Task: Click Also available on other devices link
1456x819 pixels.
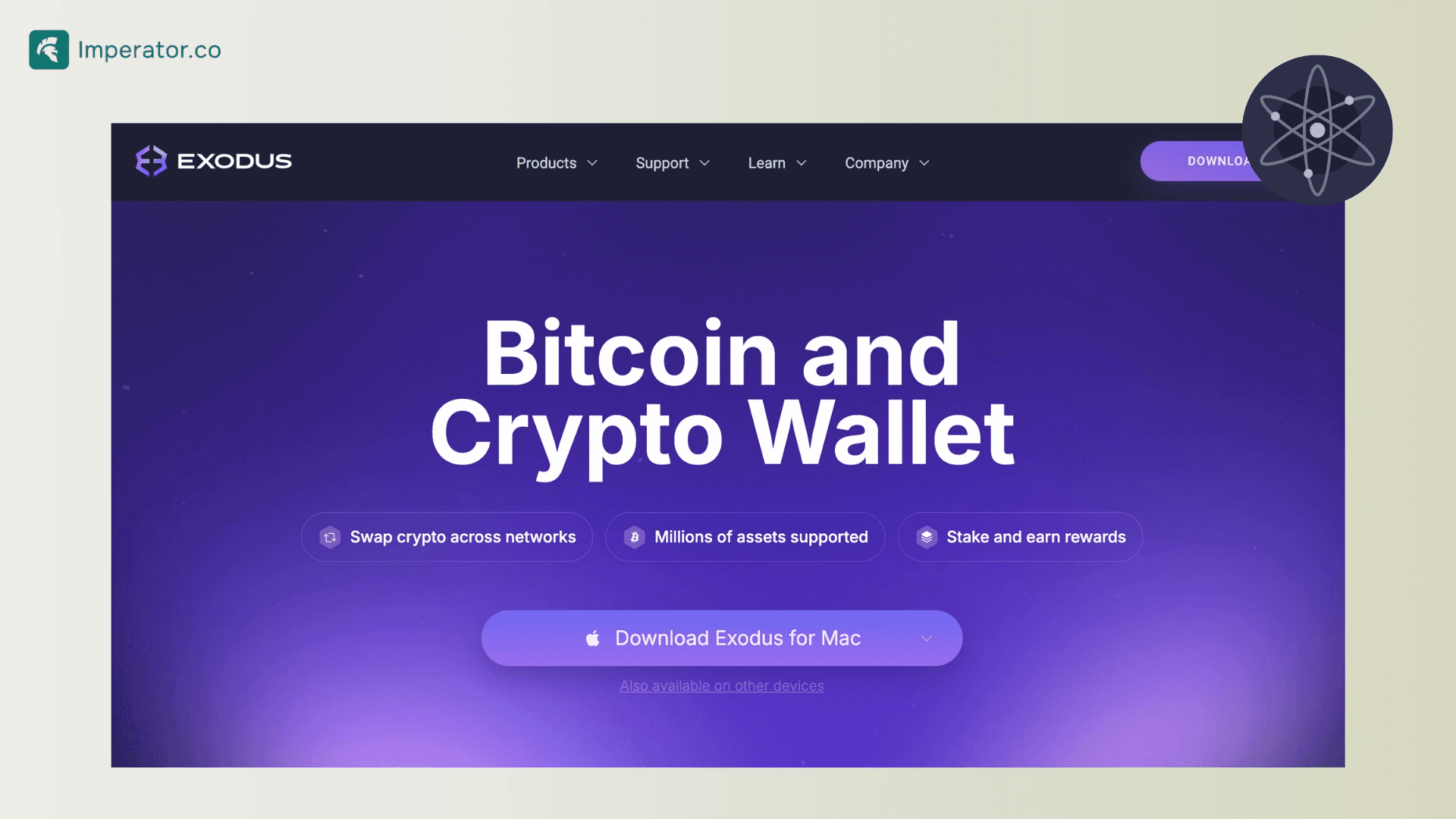Action: point(722,686)
